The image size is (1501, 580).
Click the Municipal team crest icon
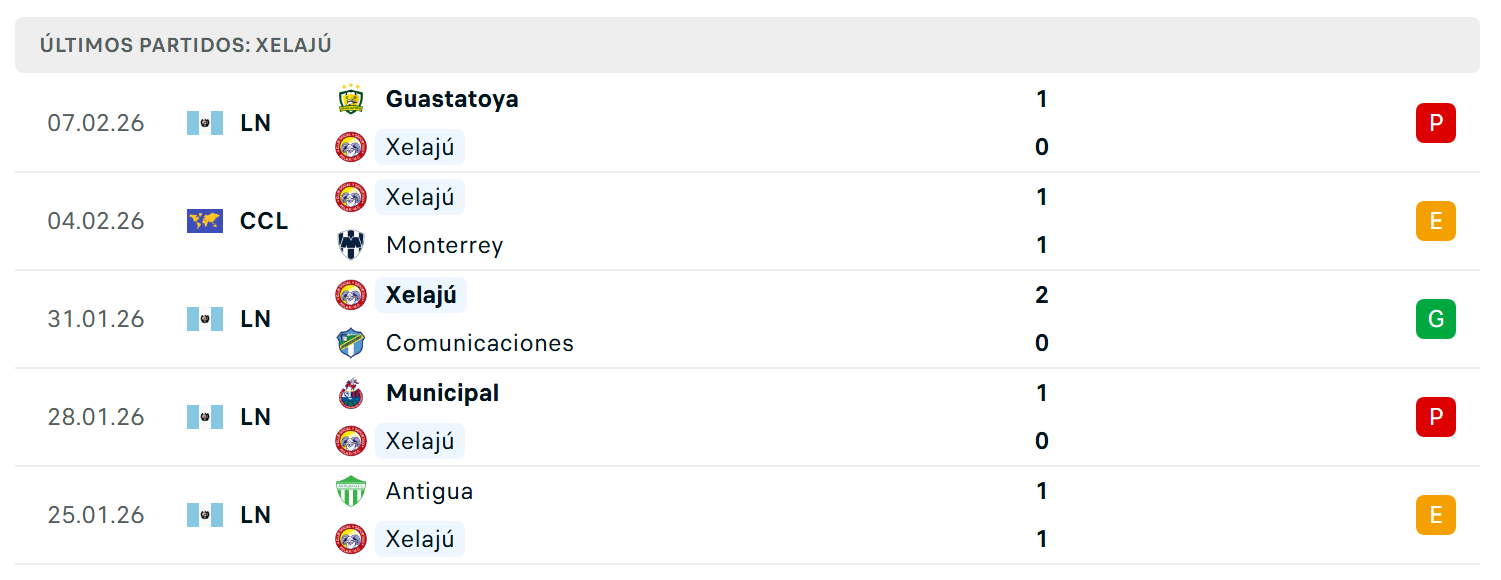pos(351,393)
